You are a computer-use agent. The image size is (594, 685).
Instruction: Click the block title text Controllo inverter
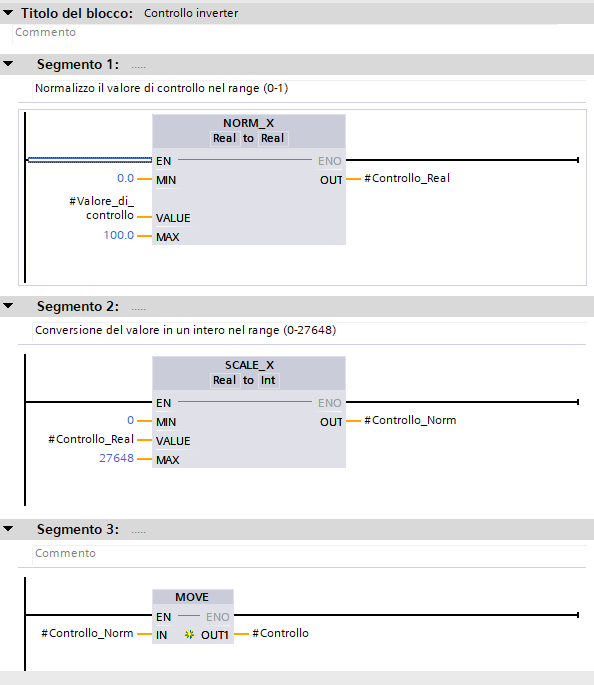click(x=191, y=13)
